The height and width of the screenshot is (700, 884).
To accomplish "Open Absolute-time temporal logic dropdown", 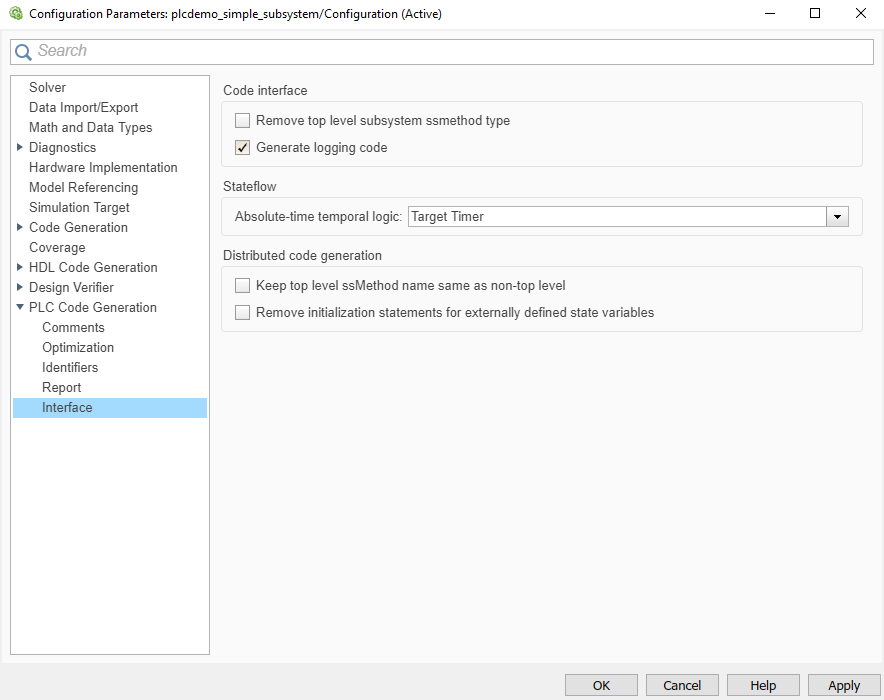I will (x=837, y=217).
